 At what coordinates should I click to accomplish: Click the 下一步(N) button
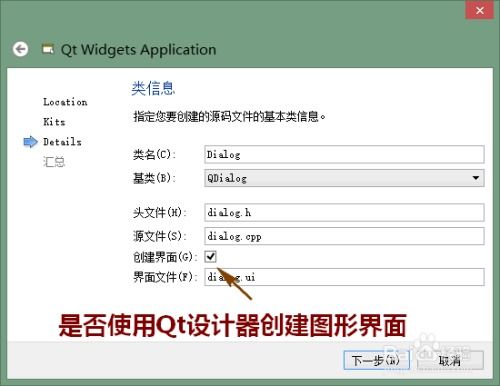click(x=377, y=360)
